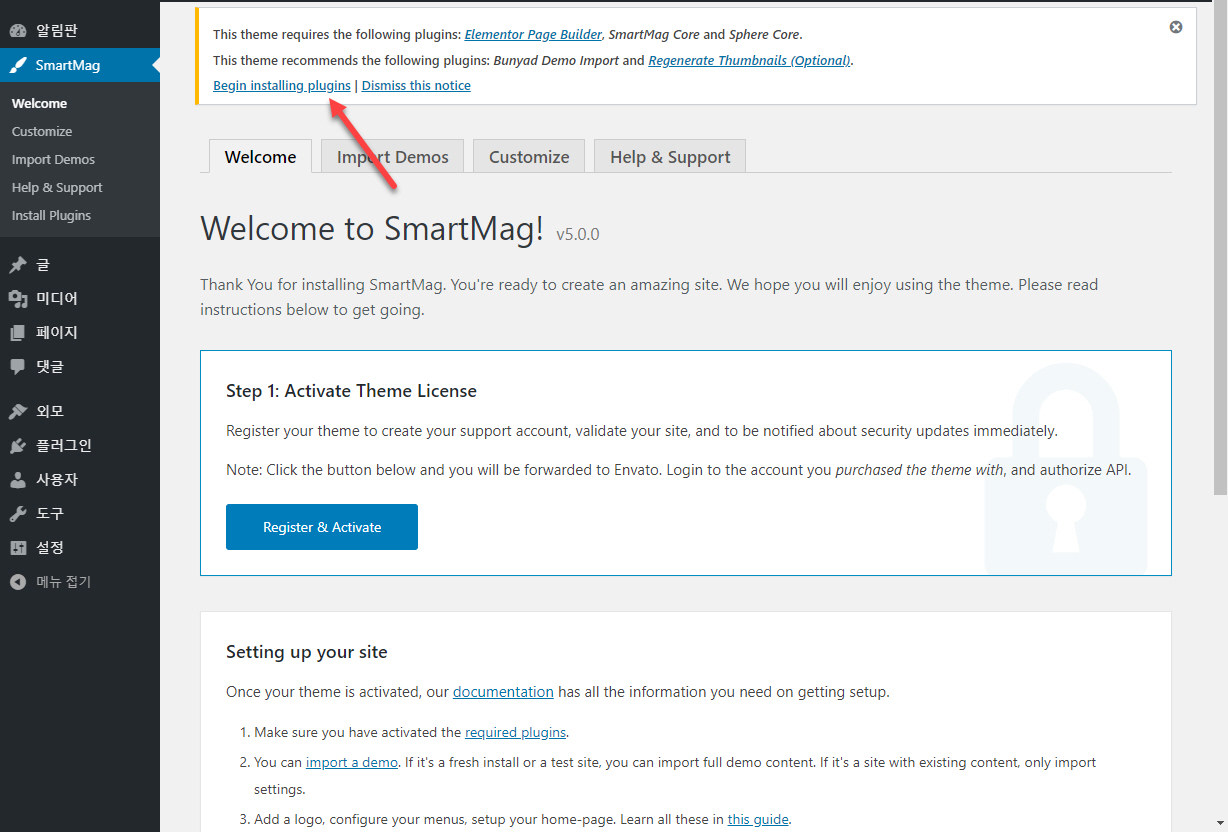Click the SmartMag paintbrush icon
The width and height of the screenshot is (1228, 832).
18,66
